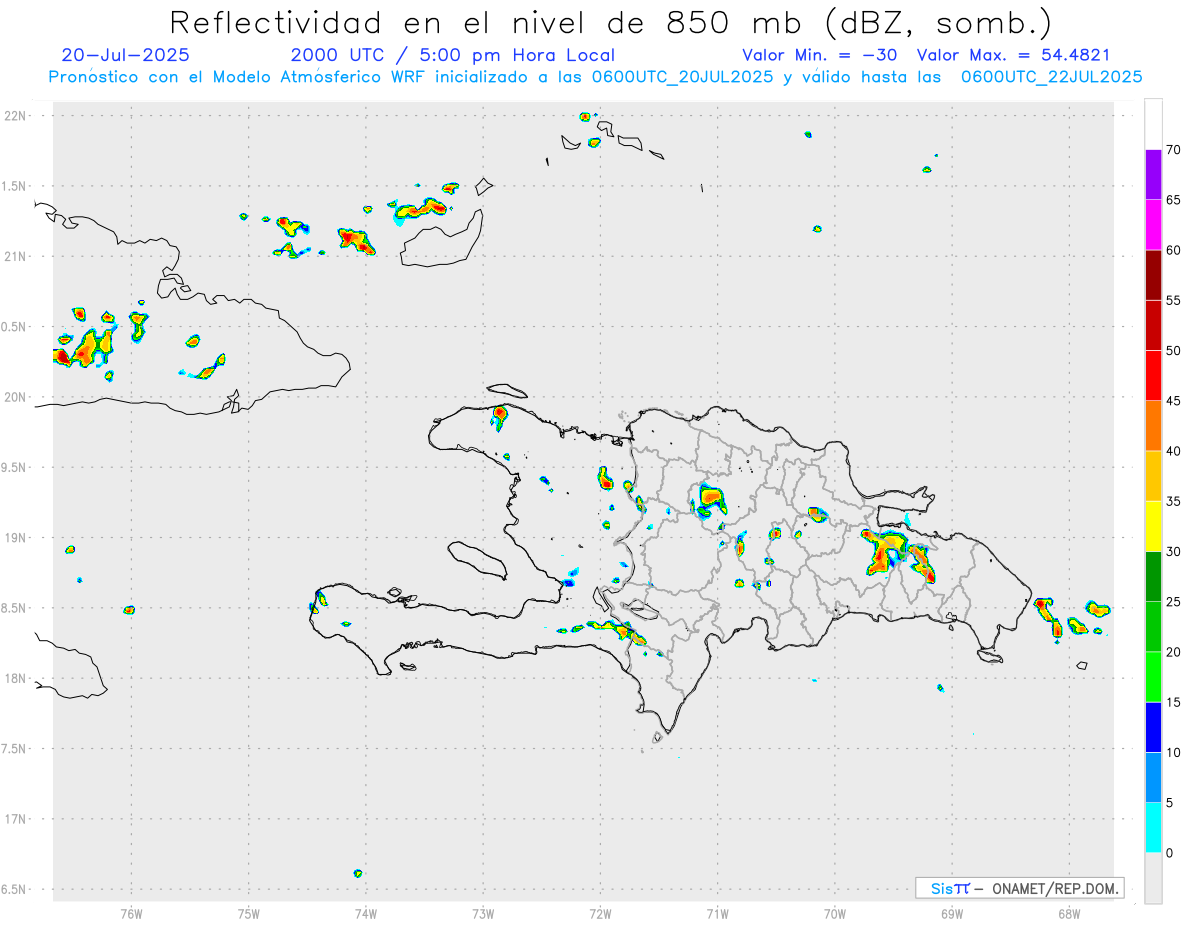Click the "21N" latitude axis label
The height and width of the screenshot is (927, 1200).
(15, 256)
